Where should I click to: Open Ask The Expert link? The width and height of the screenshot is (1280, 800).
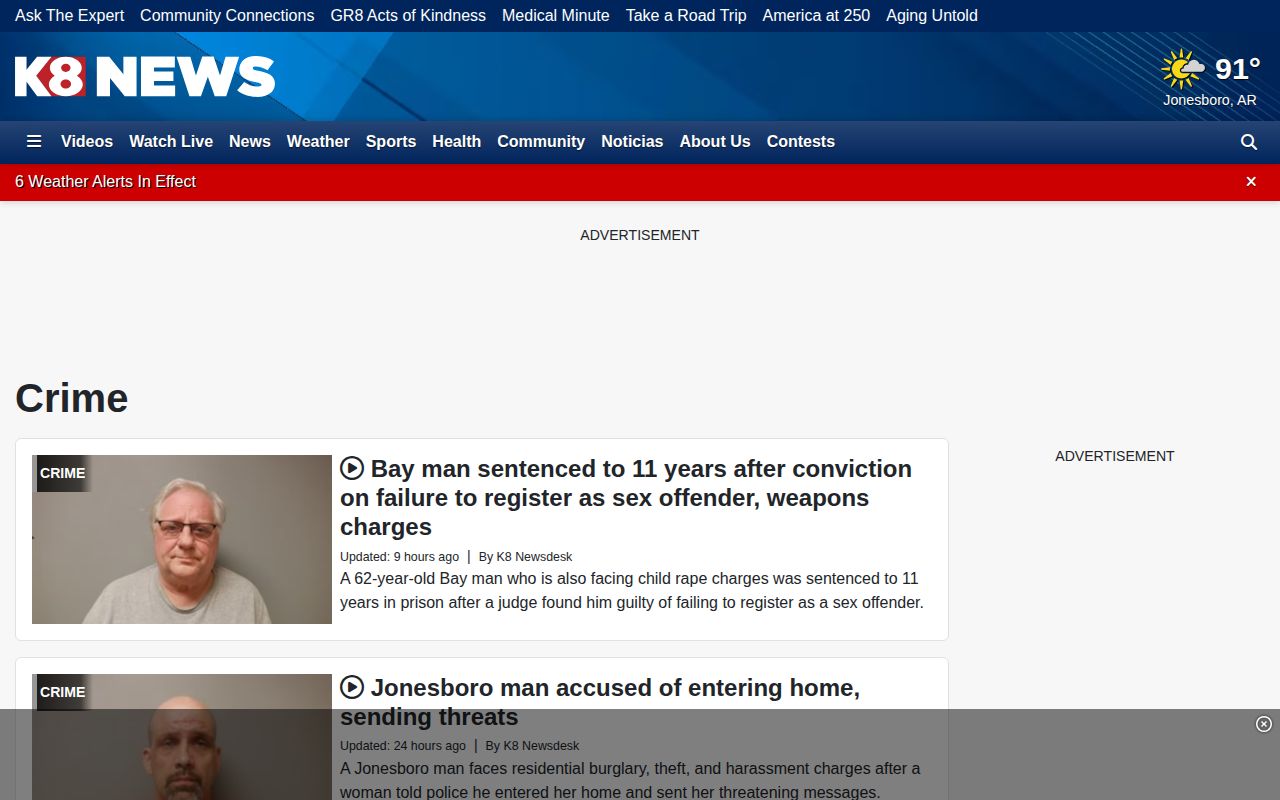point(70,15)
